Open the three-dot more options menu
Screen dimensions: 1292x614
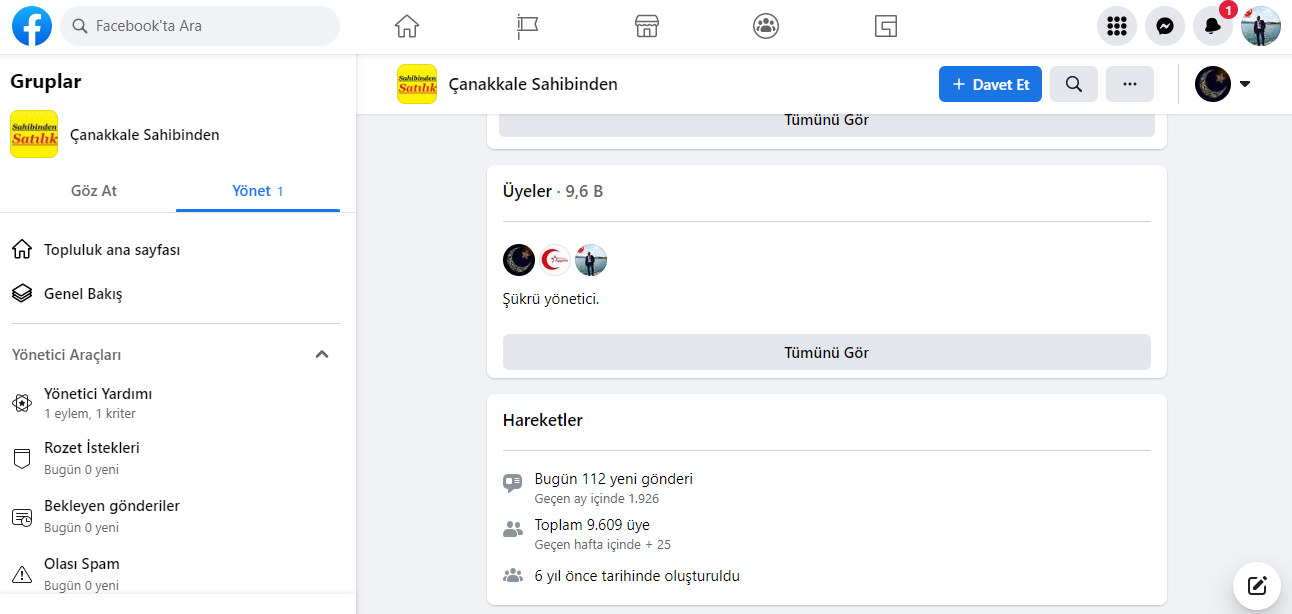1130,84
